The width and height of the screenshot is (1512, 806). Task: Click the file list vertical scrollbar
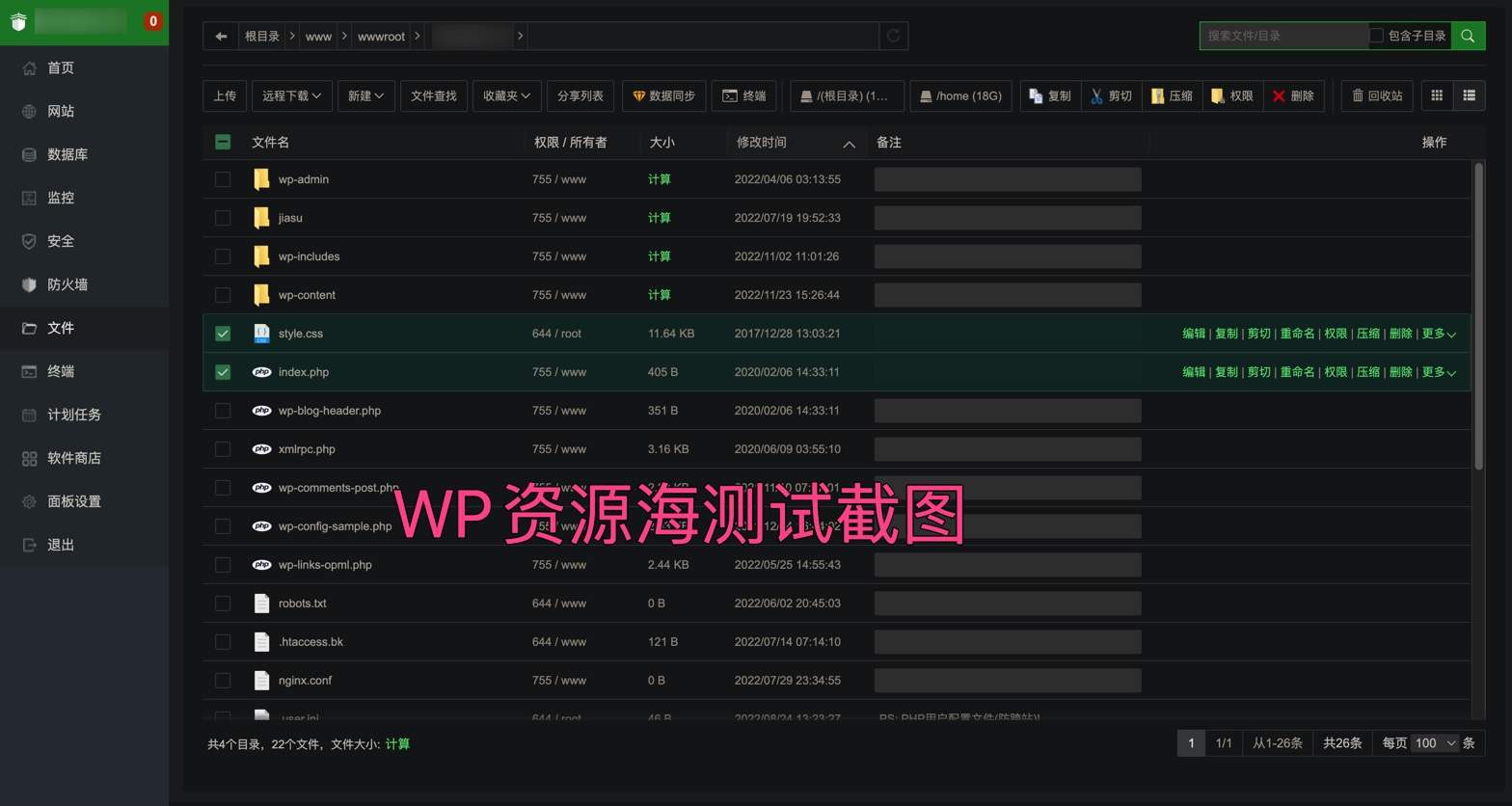[x=1478, y=316]
